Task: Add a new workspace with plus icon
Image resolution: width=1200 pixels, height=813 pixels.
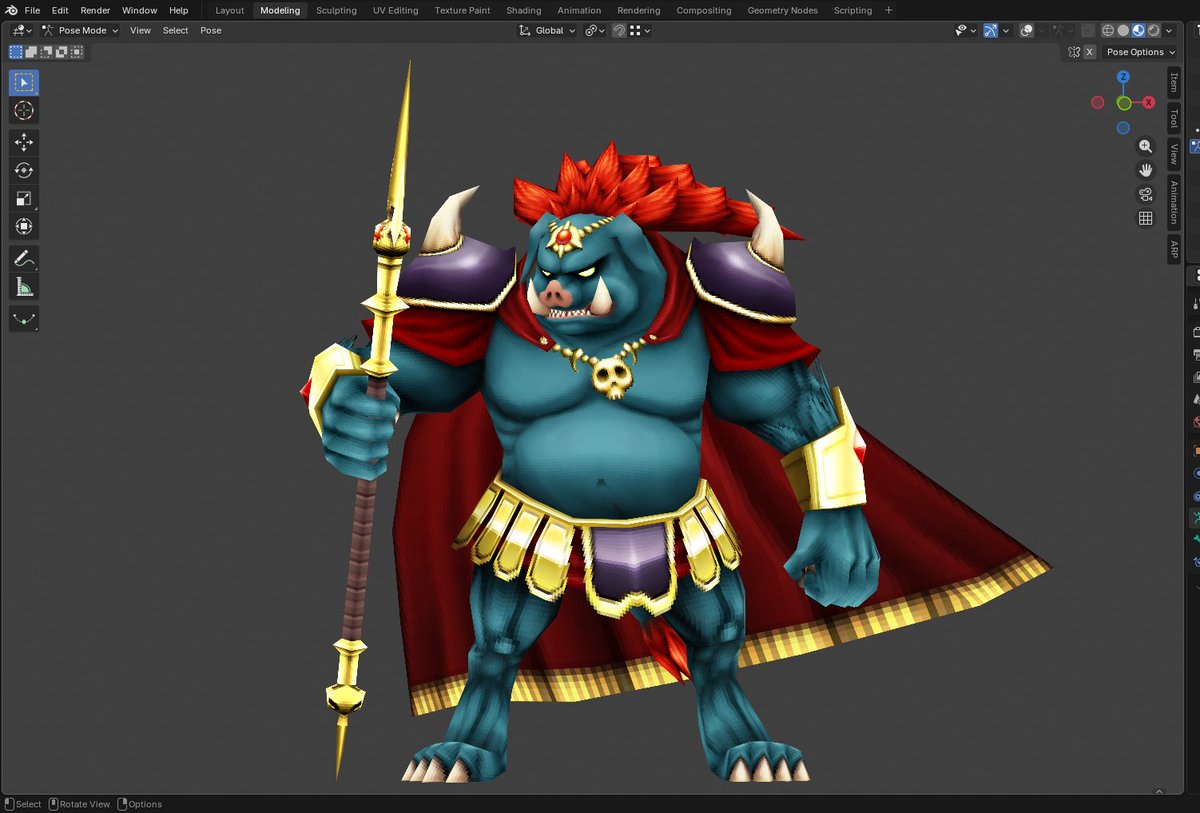Action: click(889, 10)
